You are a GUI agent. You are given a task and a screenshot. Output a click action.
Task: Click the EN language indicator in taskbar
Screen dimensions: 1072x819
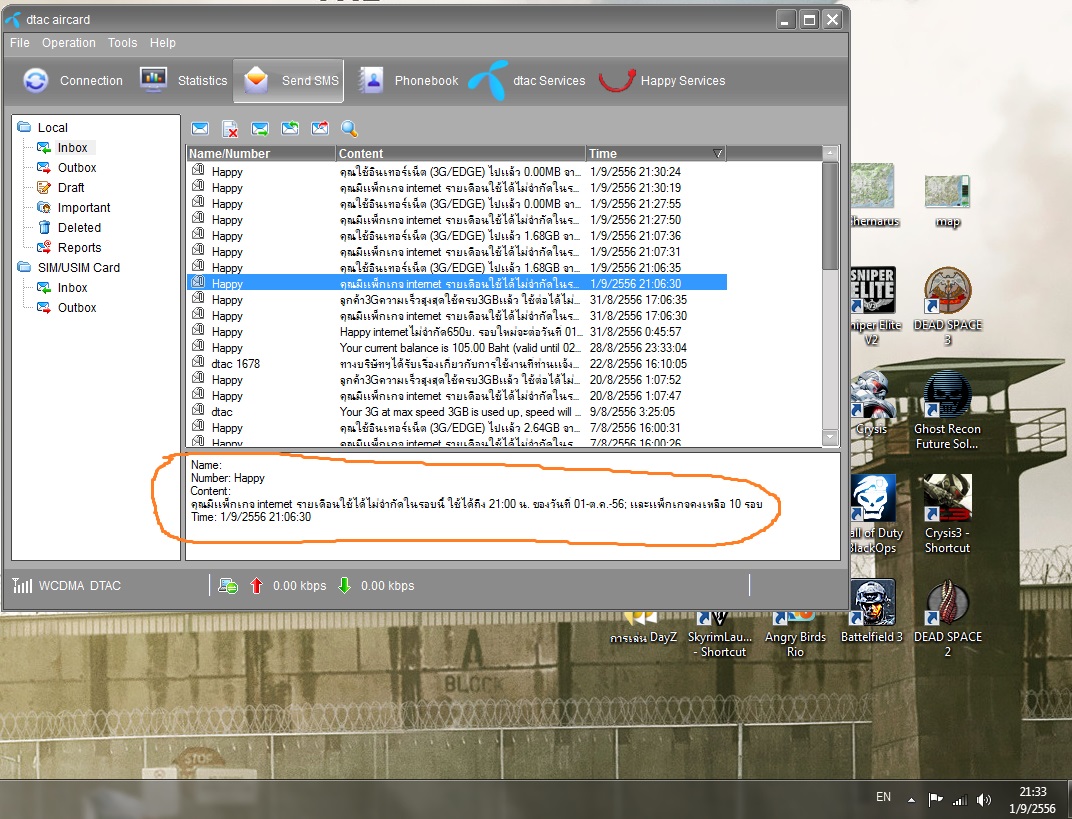tap(883, 797)
